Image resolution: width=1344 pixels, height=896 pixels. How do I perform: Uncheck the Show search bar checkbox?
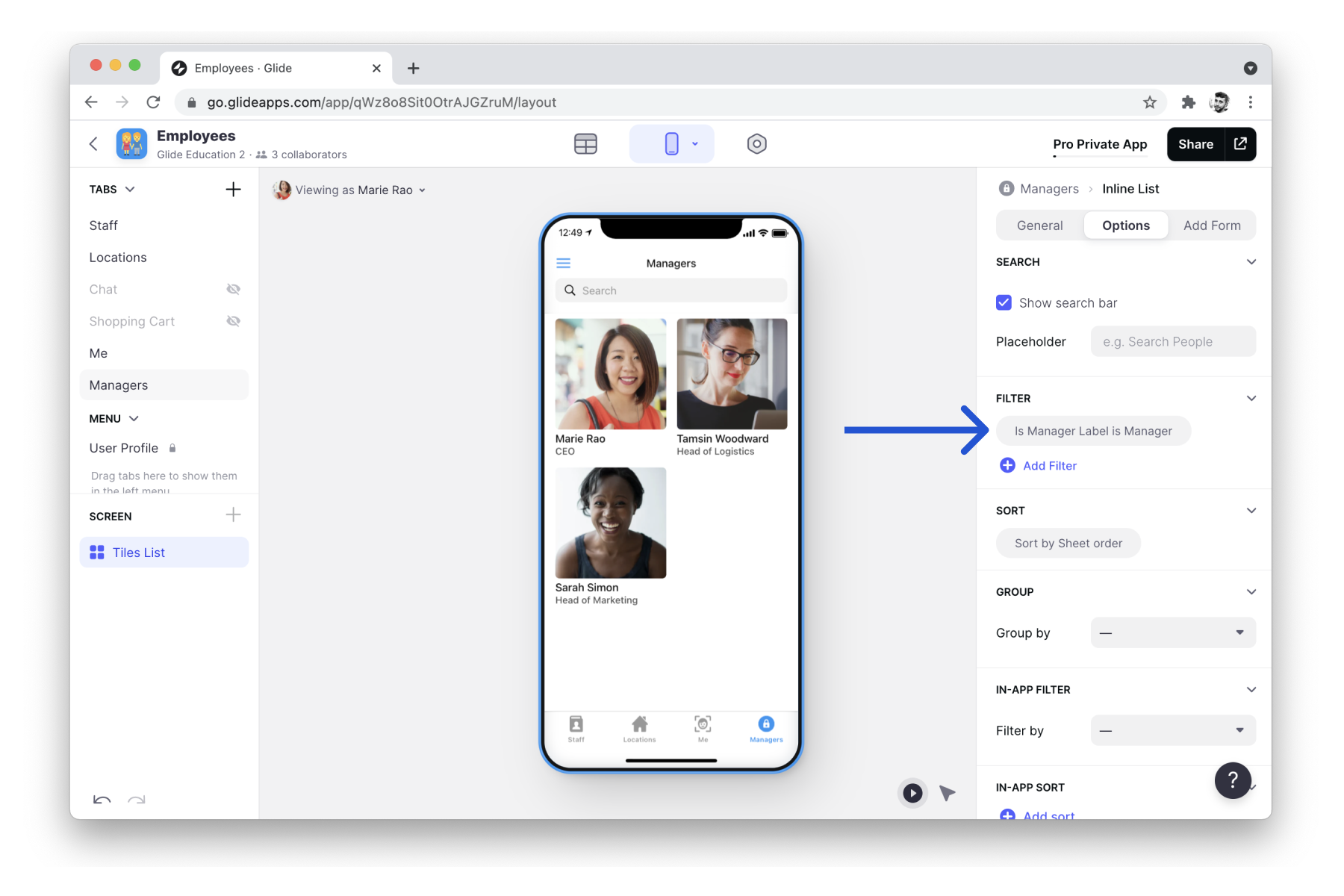tap(1004, 303)
